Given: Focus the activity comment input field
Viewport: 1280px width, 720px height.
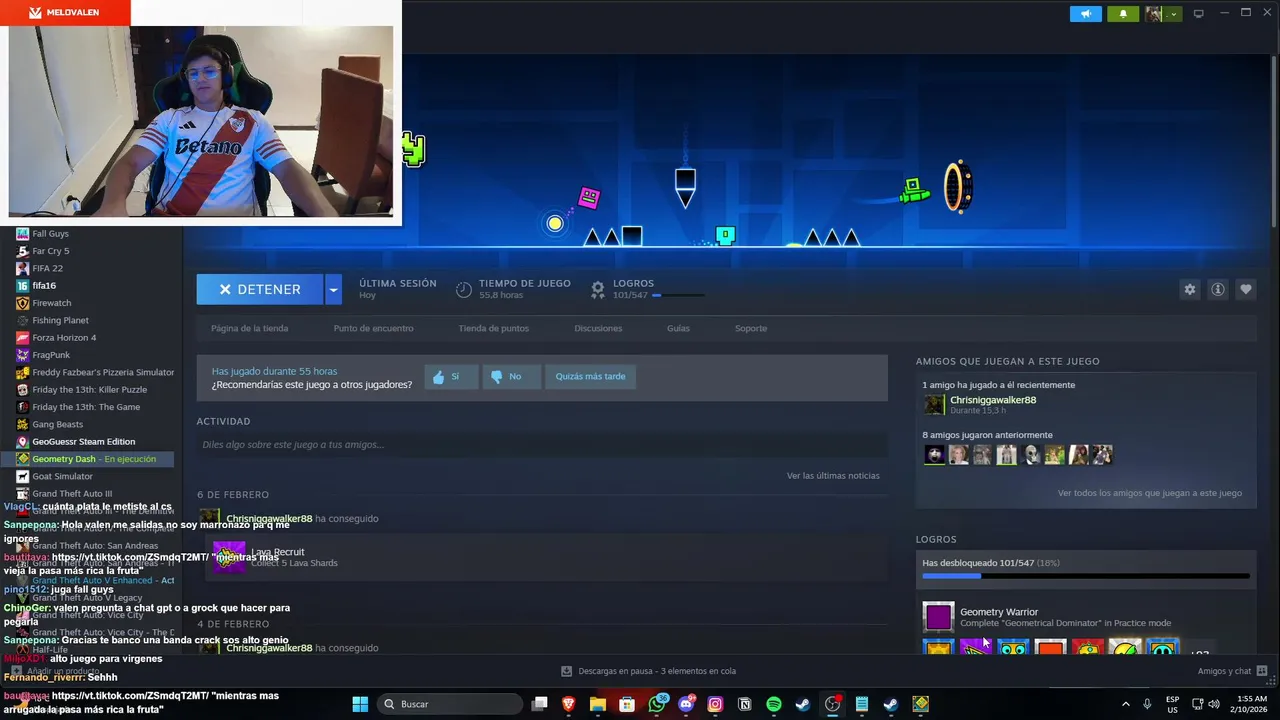Looking at the screenshot, I should coord(541,444).
